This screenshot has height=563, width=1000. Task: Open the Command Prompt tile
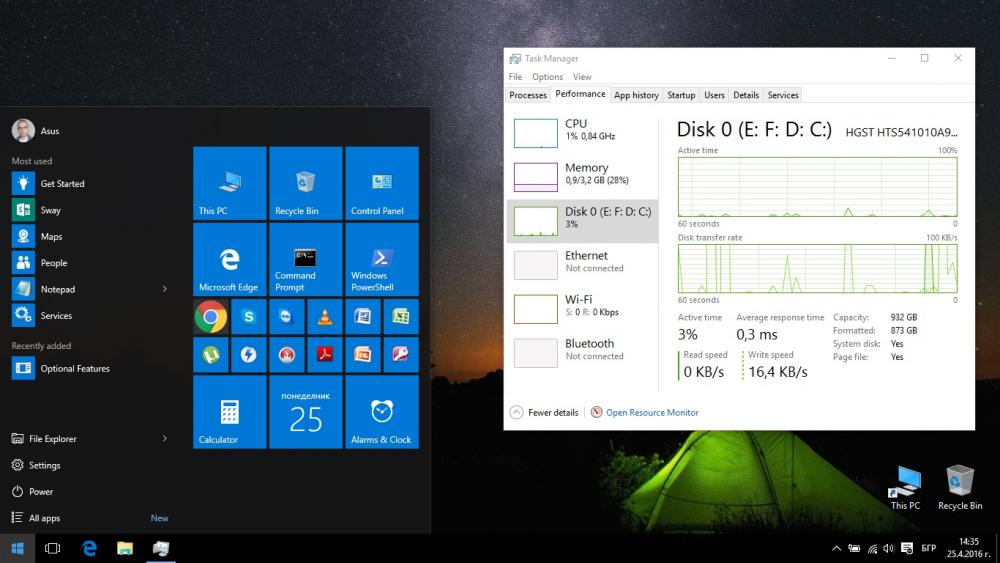click(x=305, y=260)
